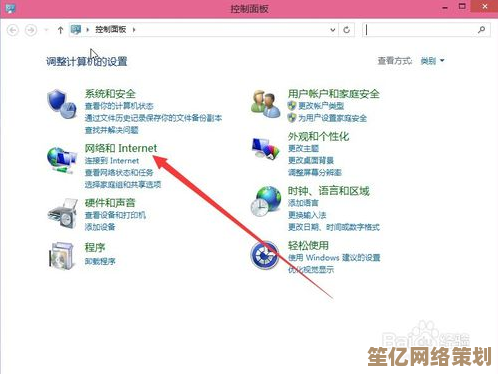This screenshot has width=498, height=375.
Task: Go up one level with up arrow
Action: click(60, 30)
